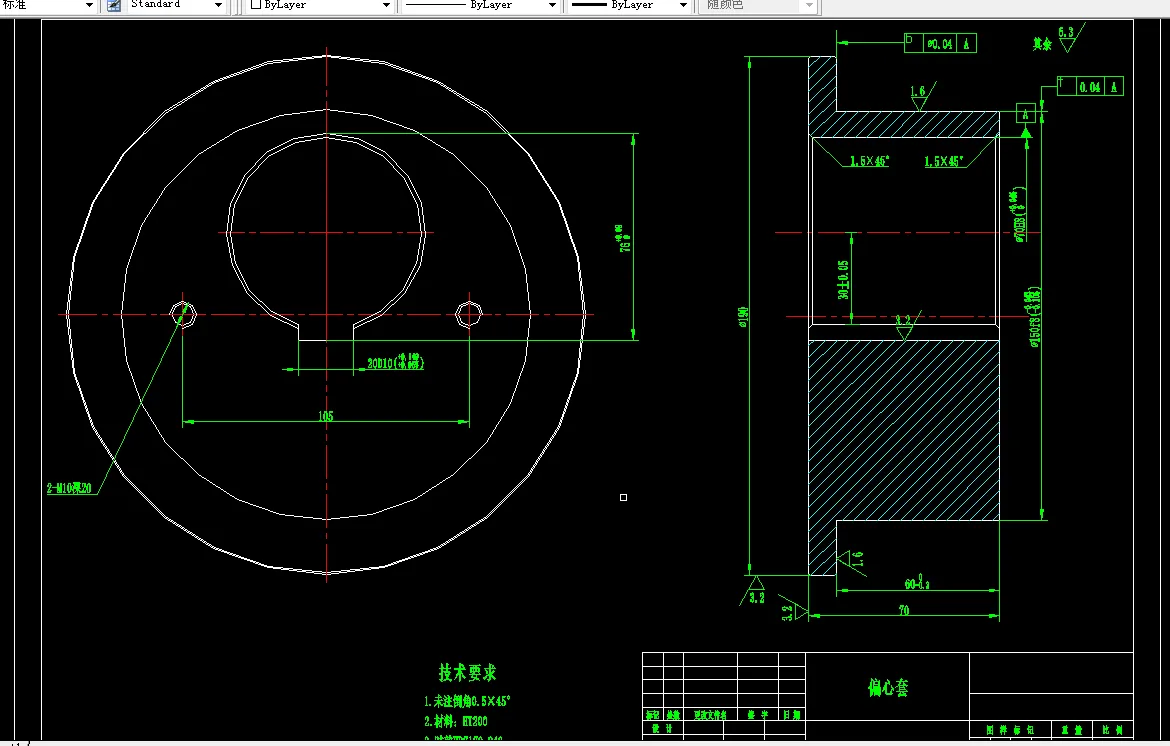Select the 偏心套 title text
The height and width of the screenshot is (746, 1170).
point(888,687)
